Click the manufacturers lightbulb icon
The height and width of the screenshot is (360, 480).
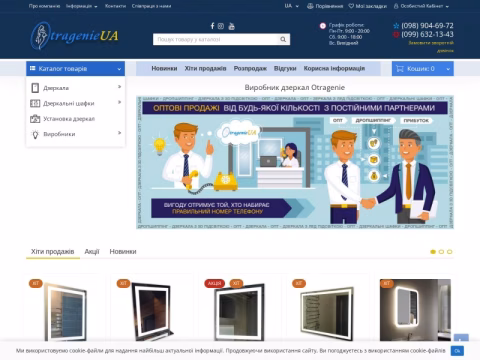[35, 134]
